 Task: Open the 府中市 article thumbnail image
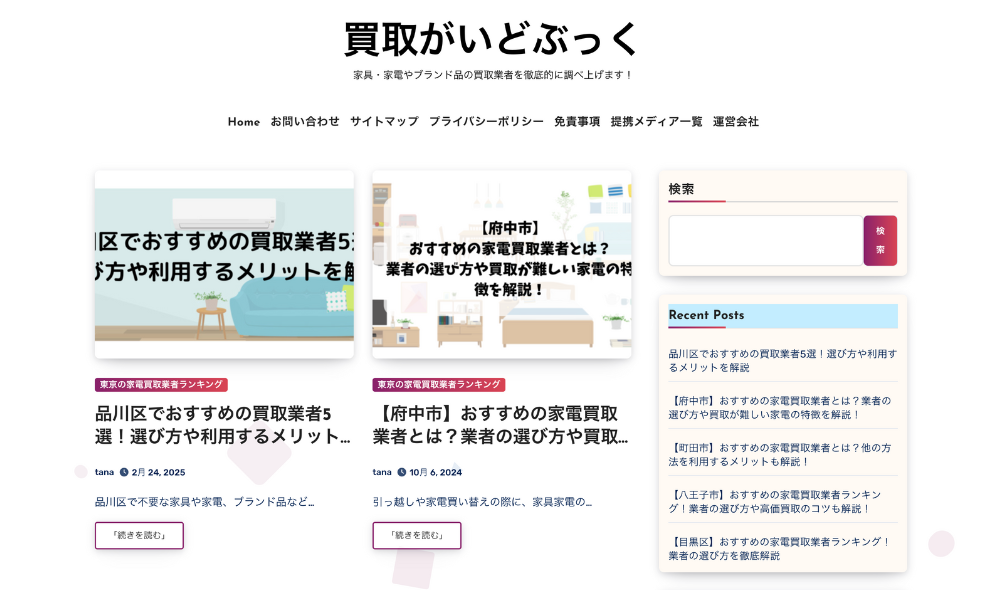tap(502, 264)
